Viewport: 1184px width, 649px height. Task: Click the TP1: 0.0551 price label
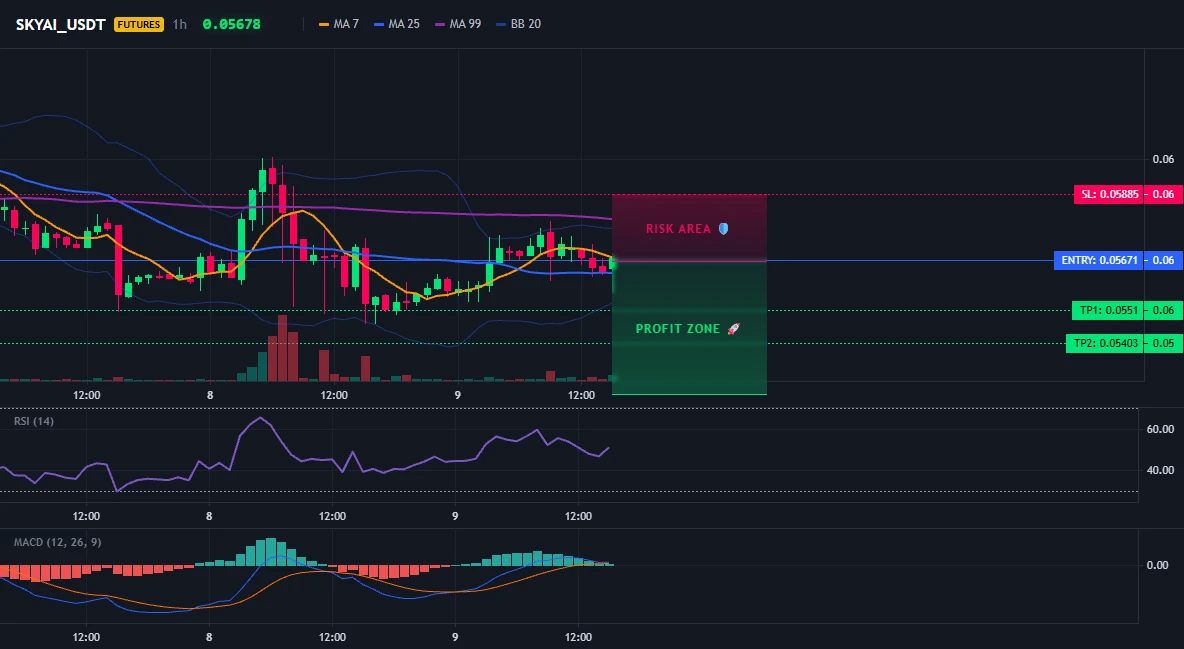tap(1108, 311)
